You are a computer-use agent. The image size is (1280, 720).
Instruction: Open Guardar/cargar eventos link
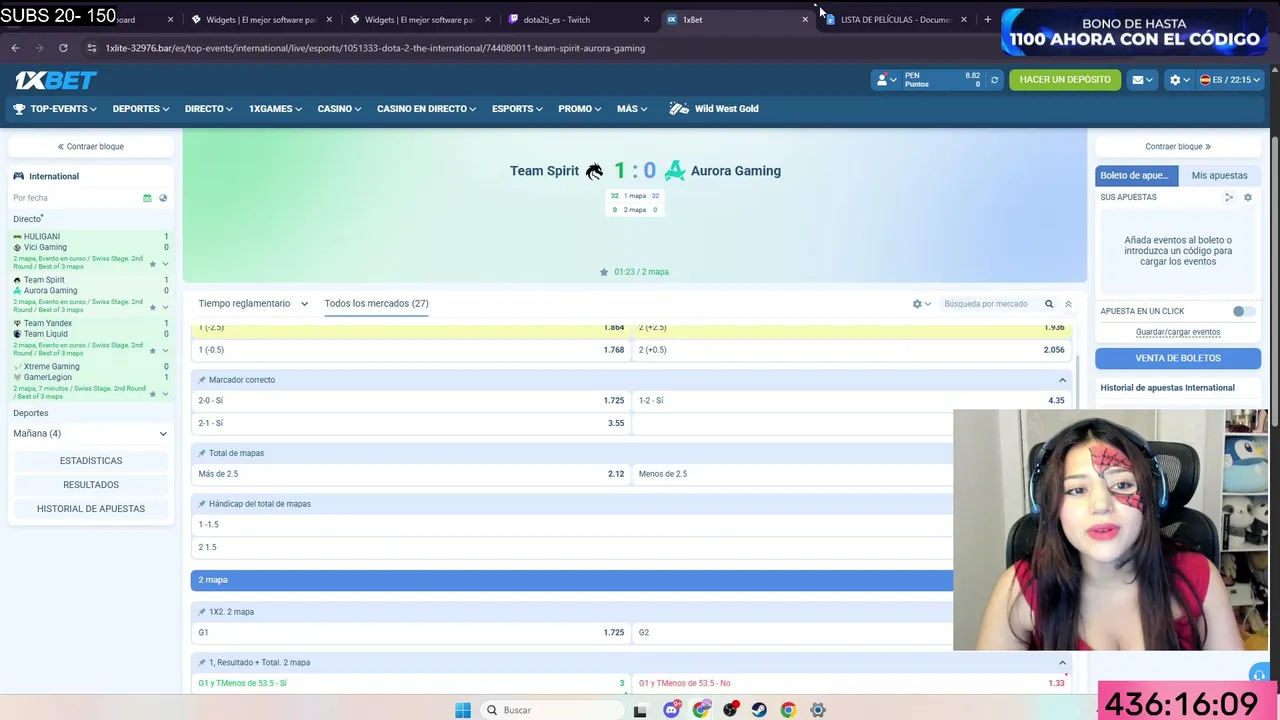[1178, 332]
